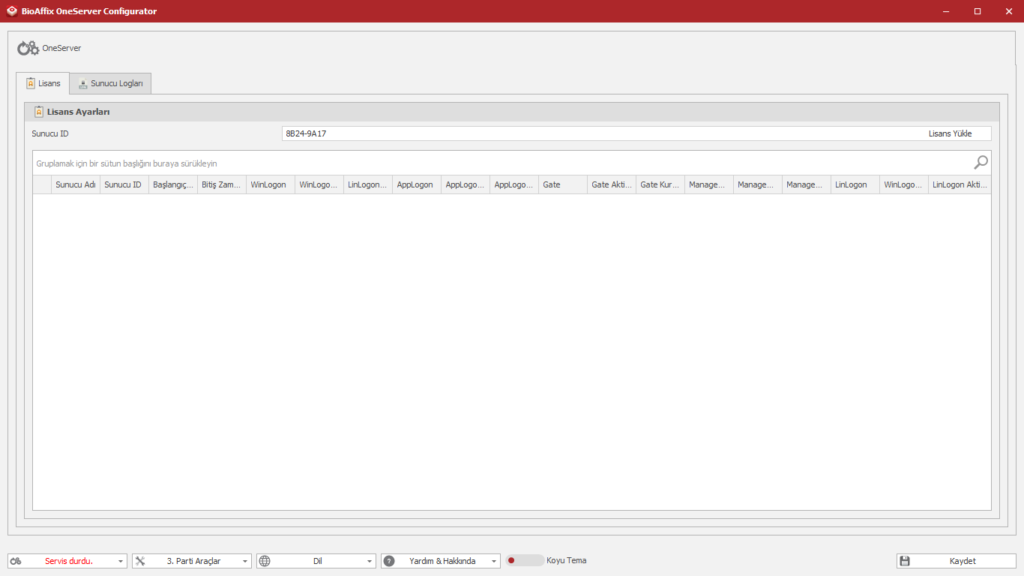
Task: Click the Gate column header
Action: coord(562,185)
